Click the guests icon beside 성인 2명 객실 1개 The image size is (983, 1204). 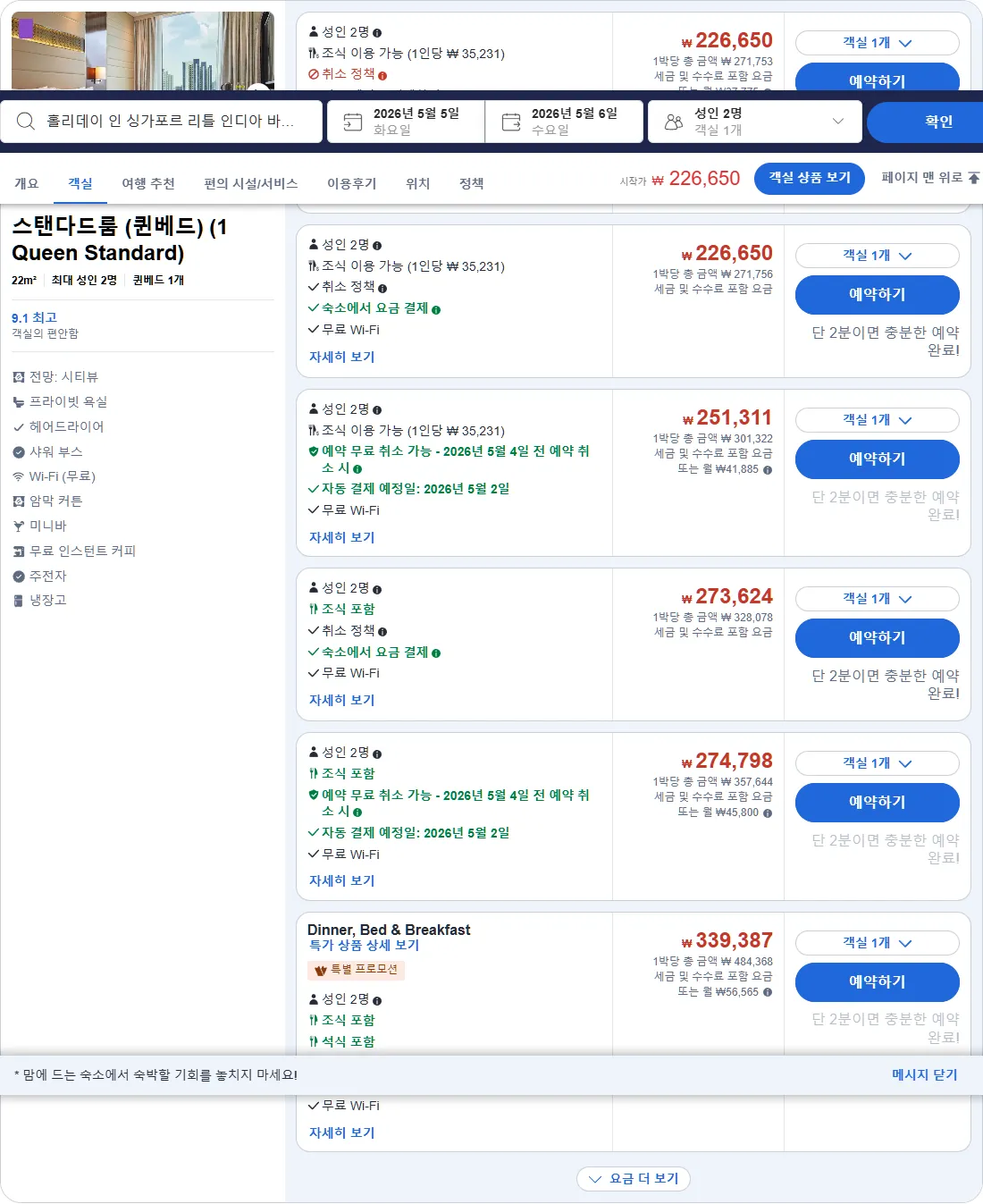pos(674,122)
